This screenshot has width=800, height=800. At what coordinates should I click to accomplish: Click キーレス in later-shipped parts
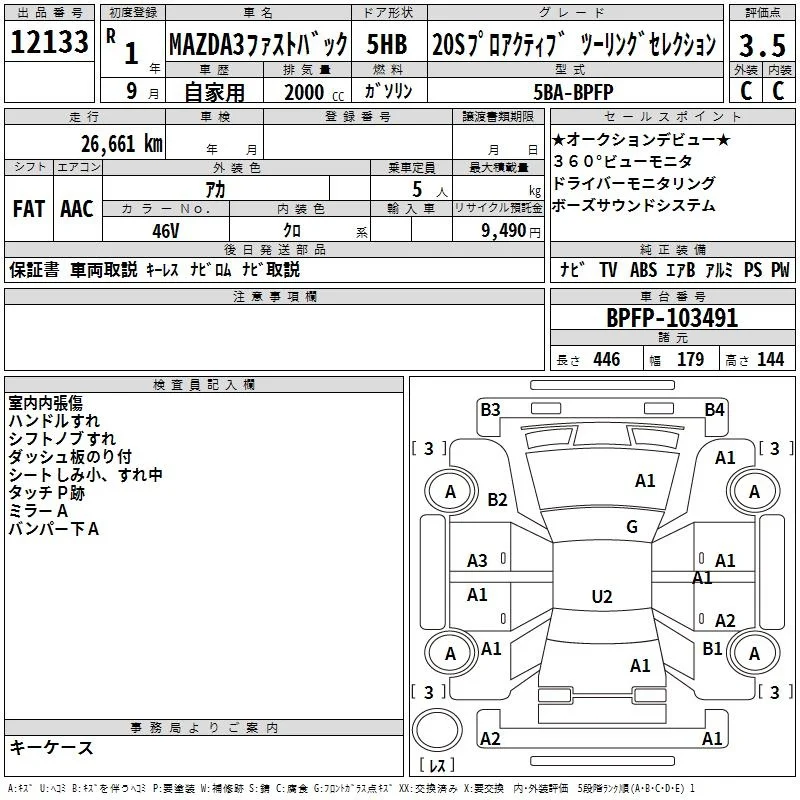162,270
